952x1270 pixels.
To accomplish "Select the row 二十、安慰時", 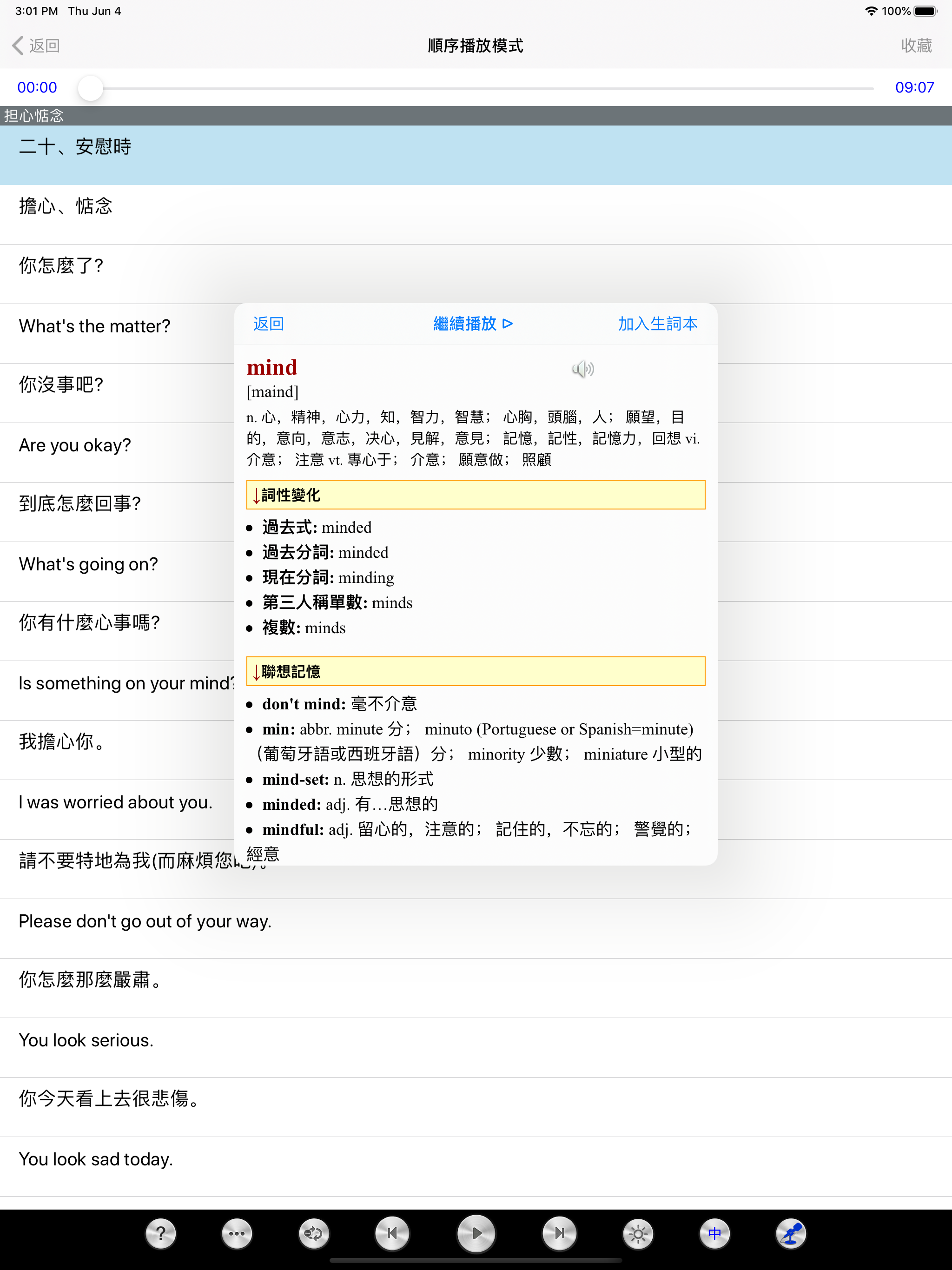I will [476, 155].
